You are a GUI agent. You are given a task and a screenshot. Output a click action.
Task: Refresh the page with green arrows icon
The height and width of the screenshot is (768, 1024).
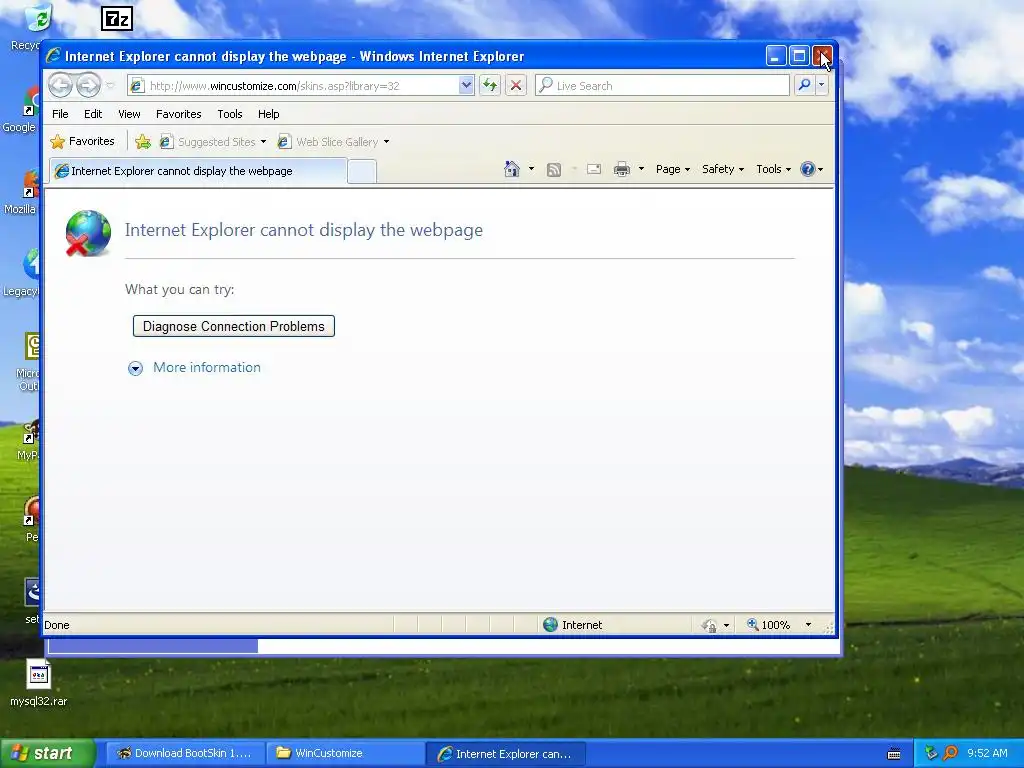(x=490, y=86)
